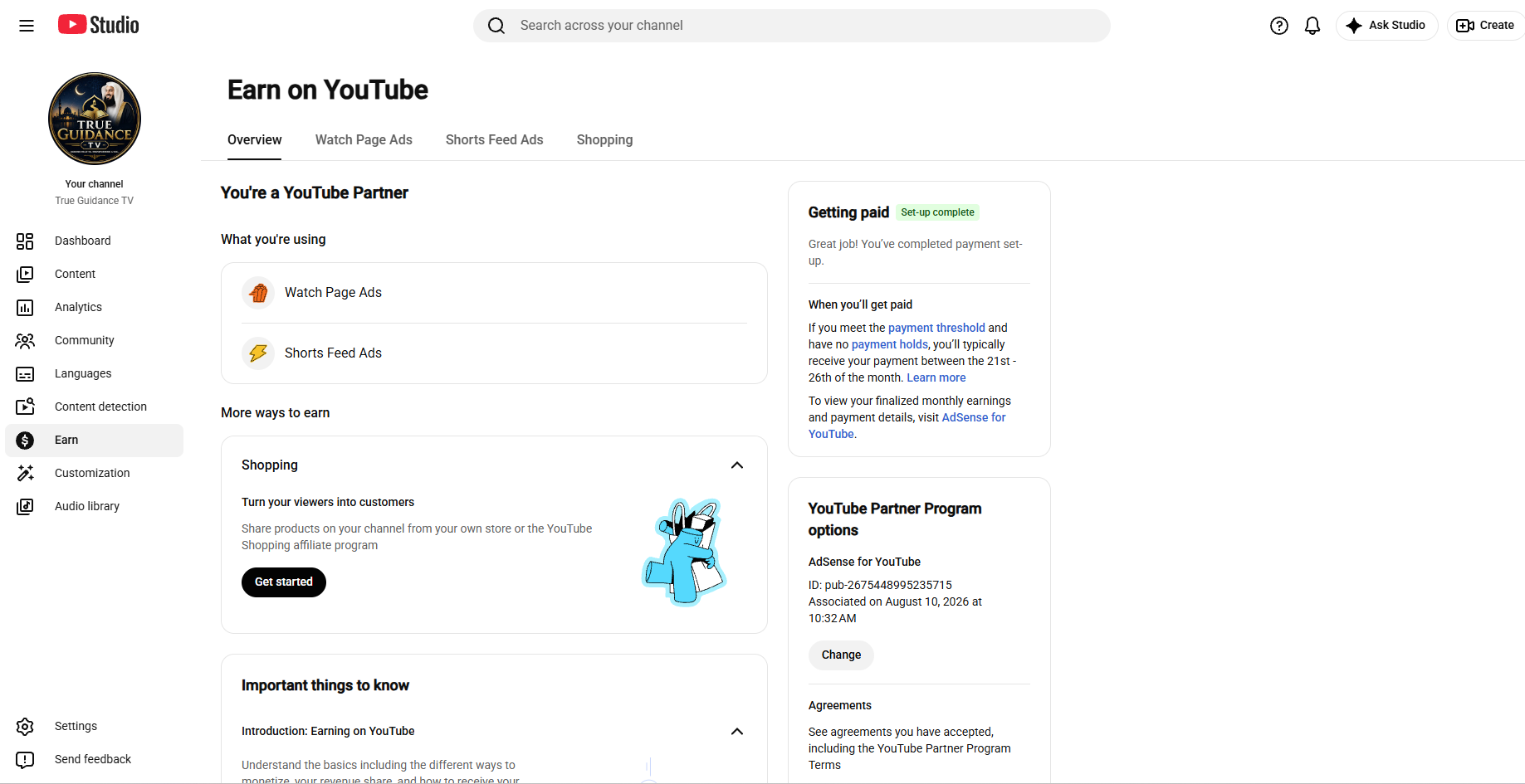This screenshot has width=1525, height=784.
Task: Click the Audio library icon
Action: 25,506
